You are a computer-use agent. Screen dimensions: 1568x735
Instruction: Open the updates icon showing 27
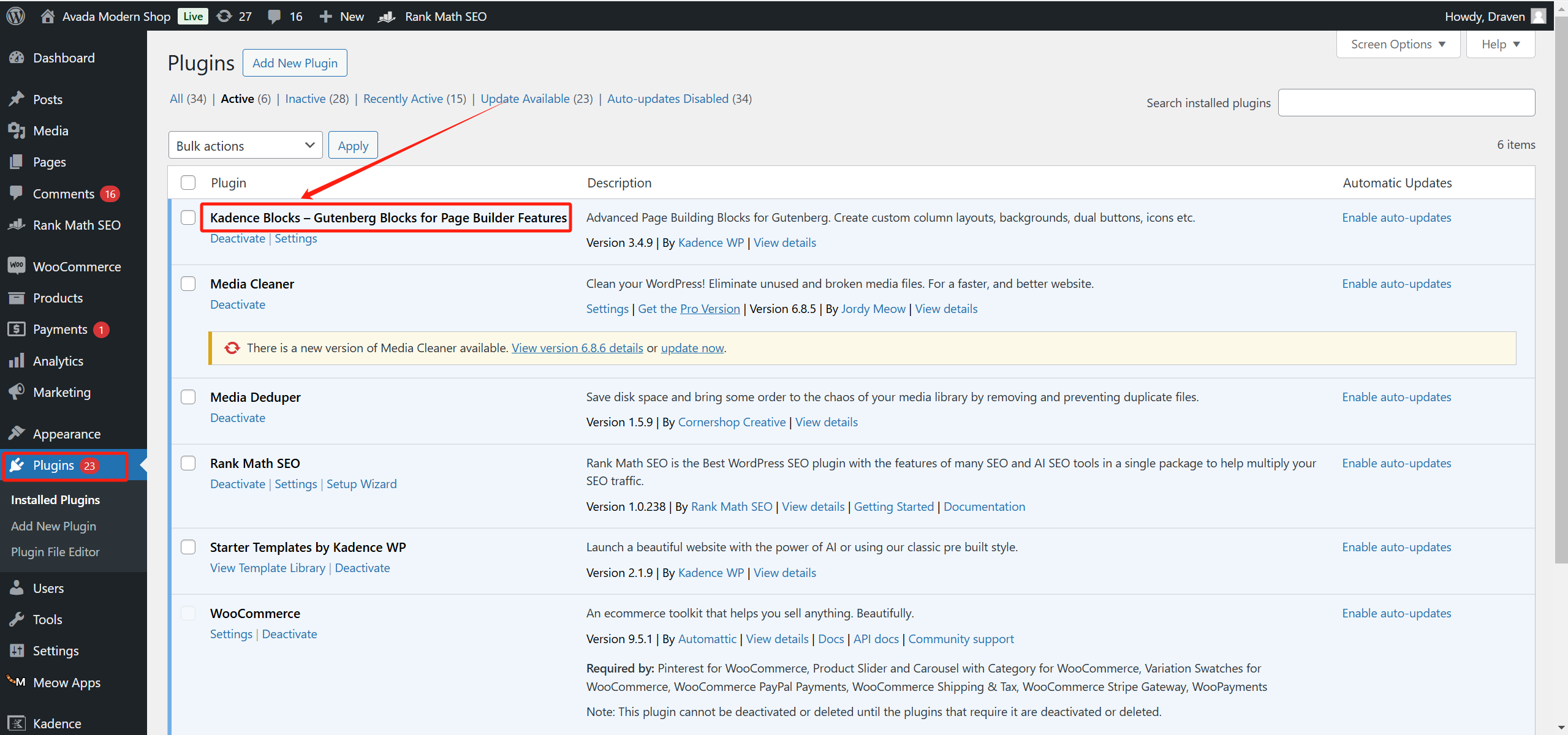tap(225, 16)
